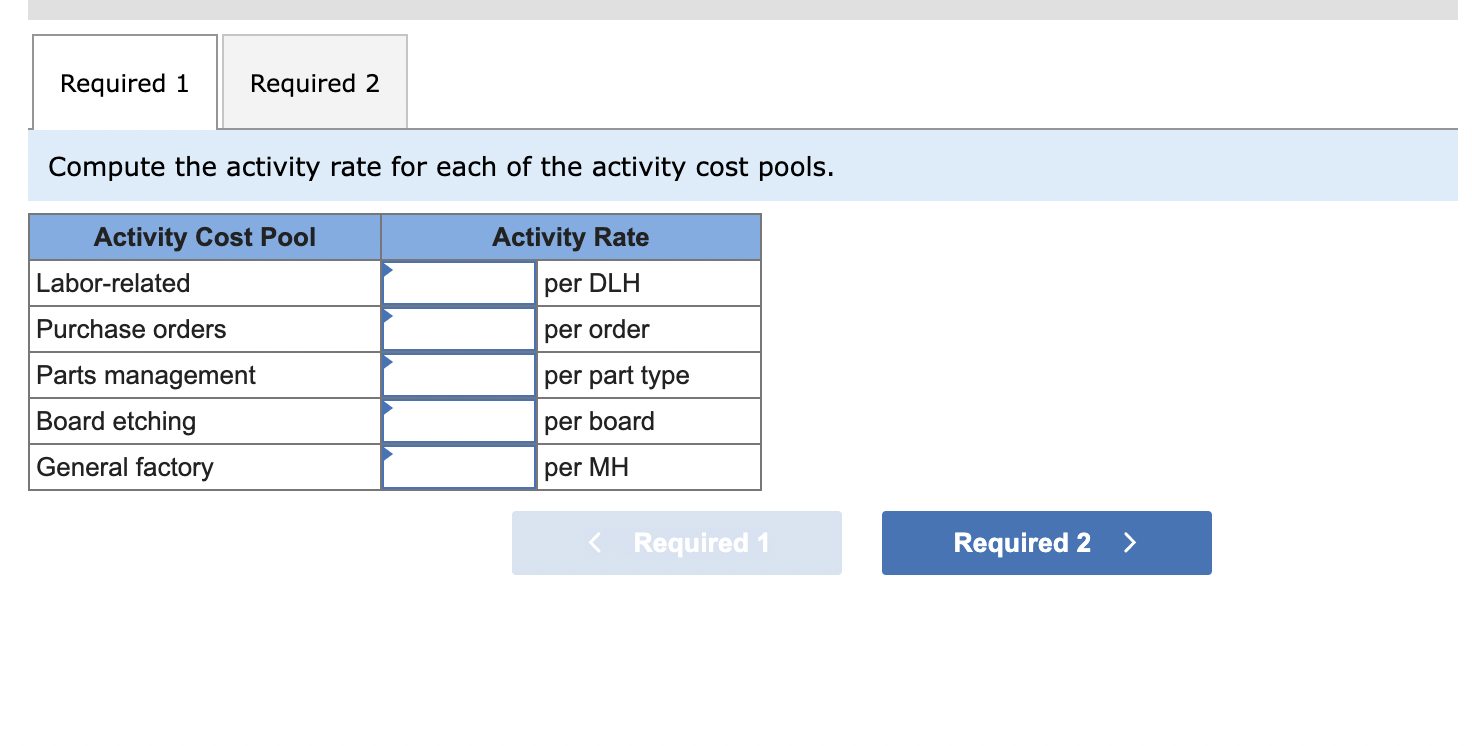The image size is (1472, 746).
Task: Switch to the Required 2 tab
Action: 314,82
